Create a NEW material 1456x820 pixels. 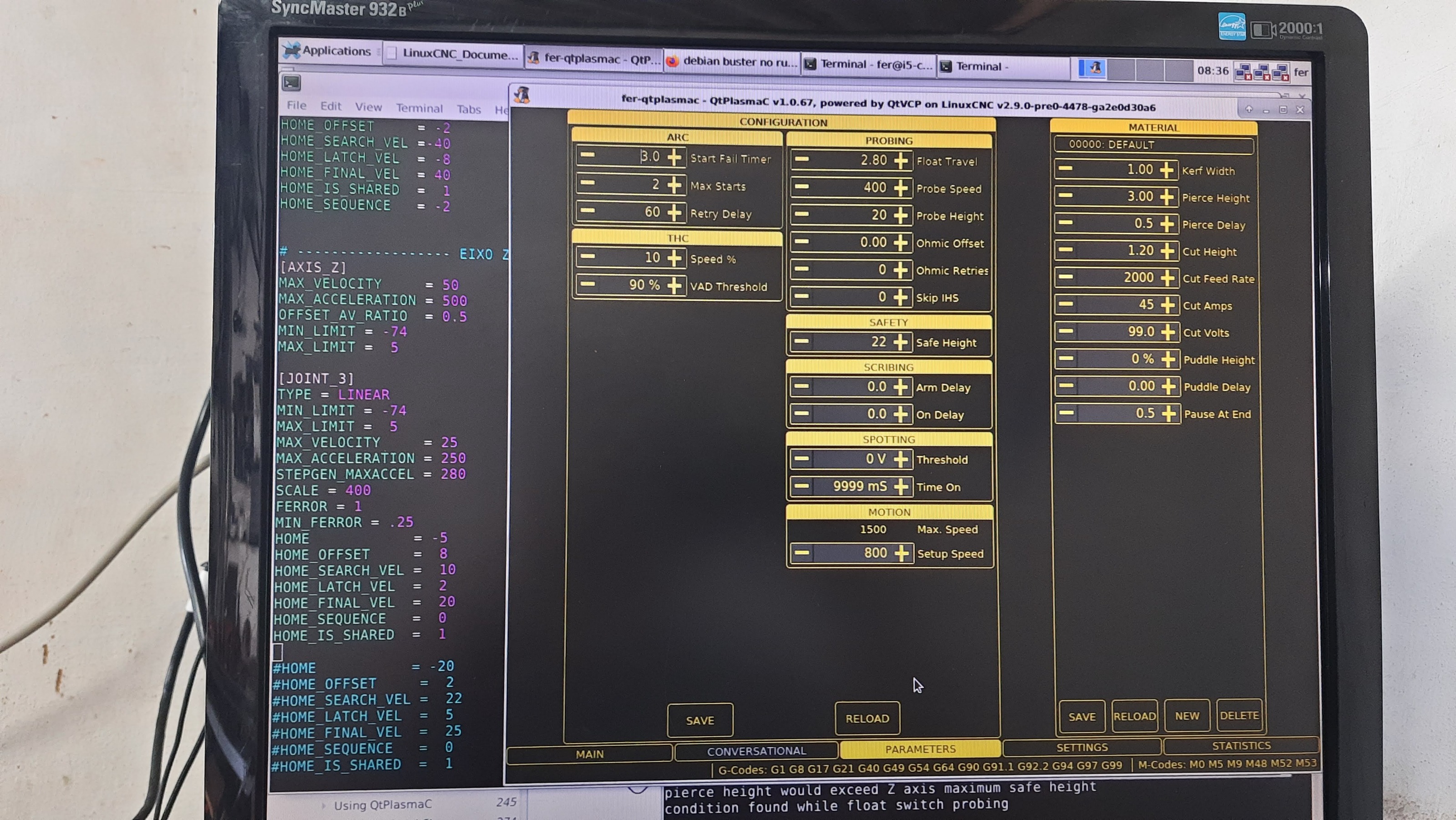click(1187, 715)
